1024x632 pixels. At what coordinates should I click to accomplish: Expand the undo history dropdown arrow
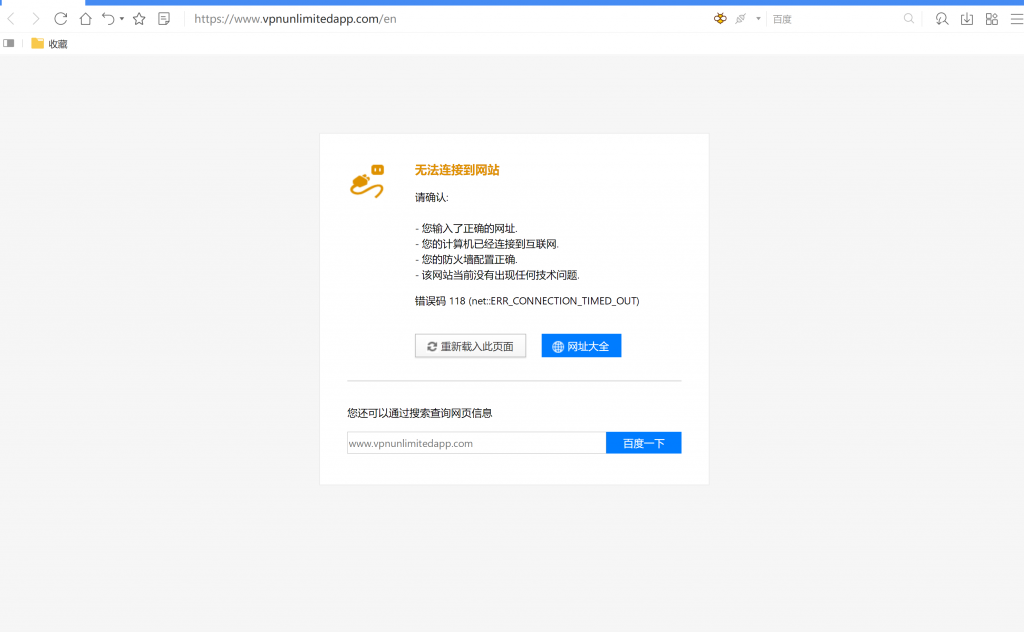click(x=122, y=19)
